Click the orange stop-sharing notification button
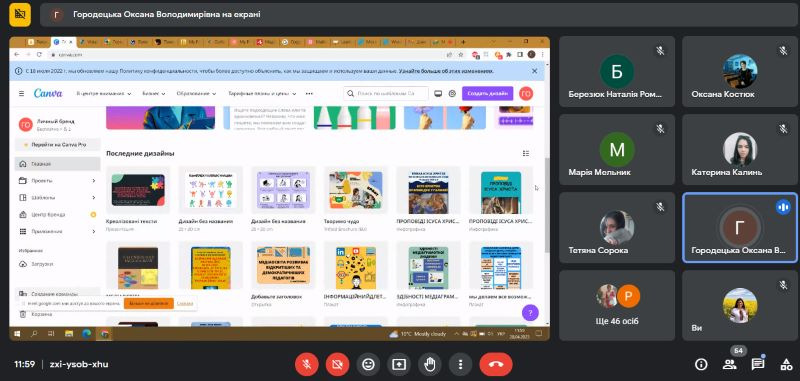The height and width of the screenshot is (381, 800). pyautogui.click(x=148, y=303)
